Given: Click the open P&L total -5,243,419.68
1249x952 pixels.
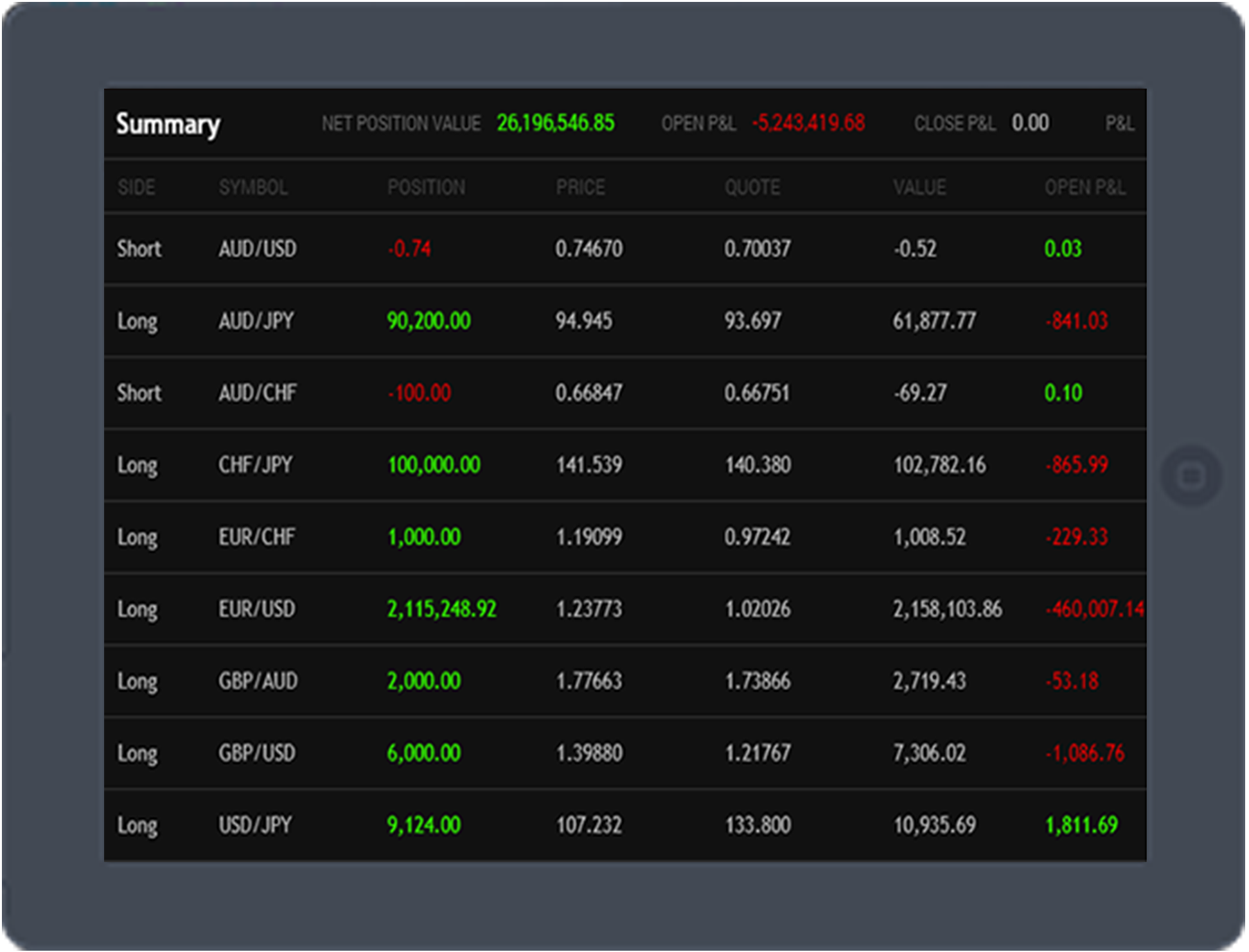Looking at the screenshot, I should click(x=808, y=123).
